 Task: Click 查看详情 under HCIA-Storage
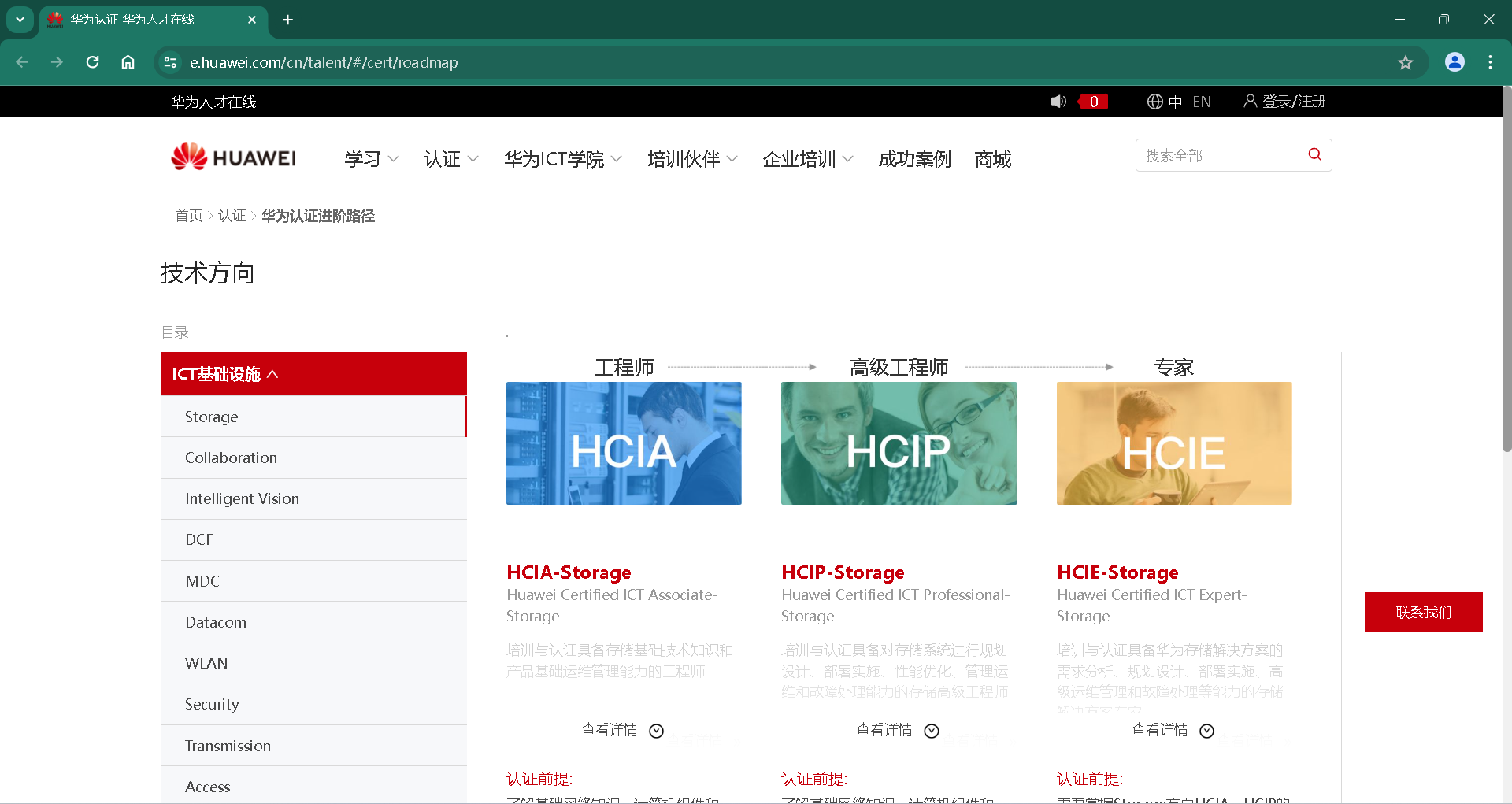[x=609, y=730]
